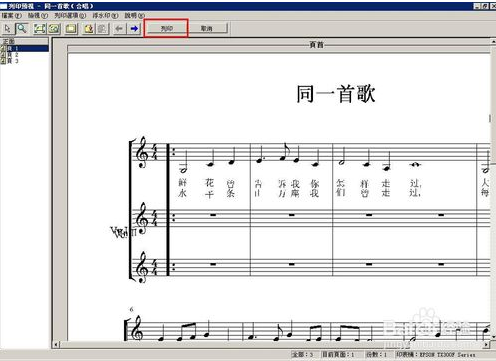
Task: Click the 列印 print button
Action: click(x=166, y=29)
